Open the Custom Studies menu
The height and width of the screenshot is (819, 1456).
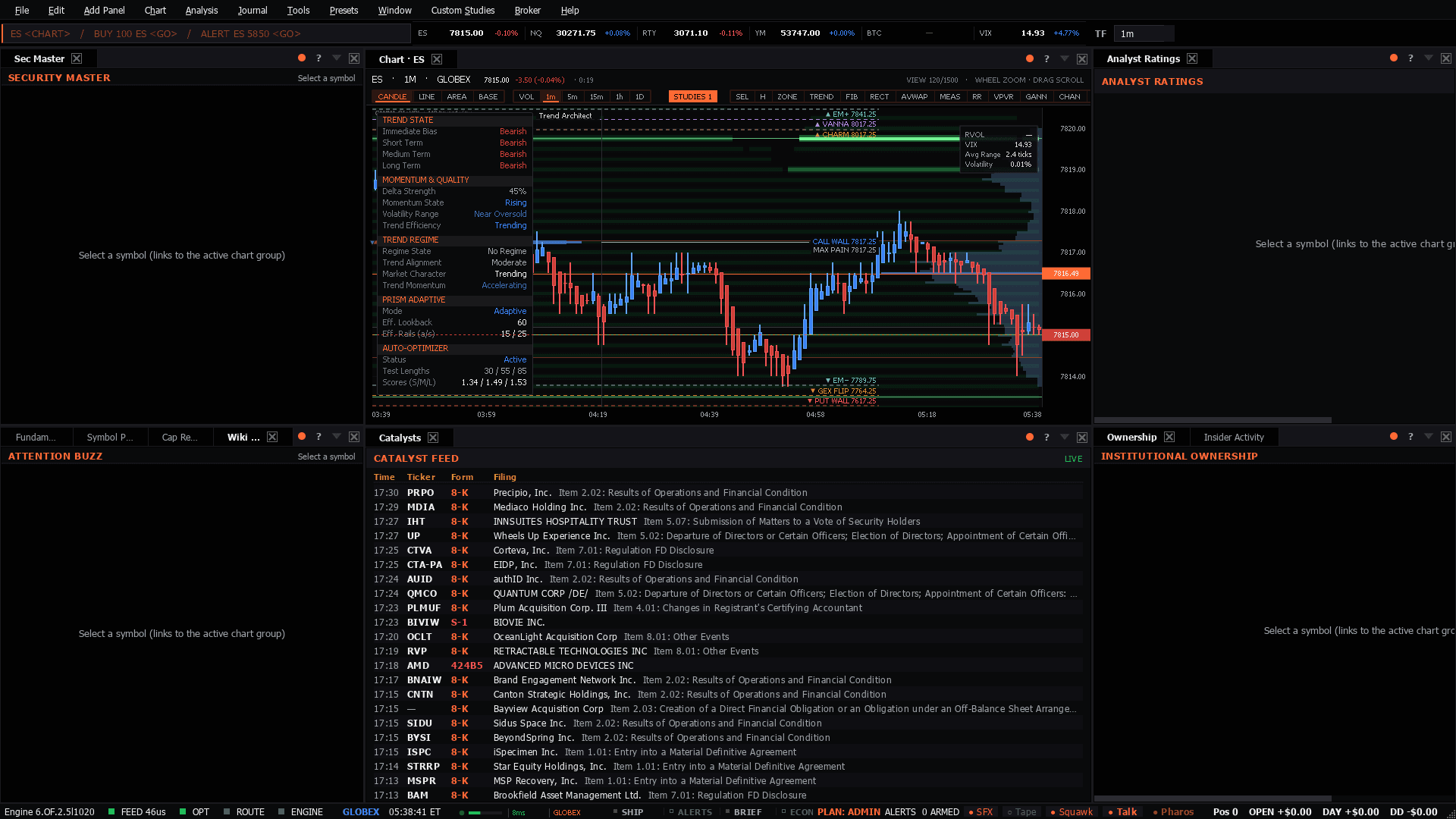click(463, 10)
